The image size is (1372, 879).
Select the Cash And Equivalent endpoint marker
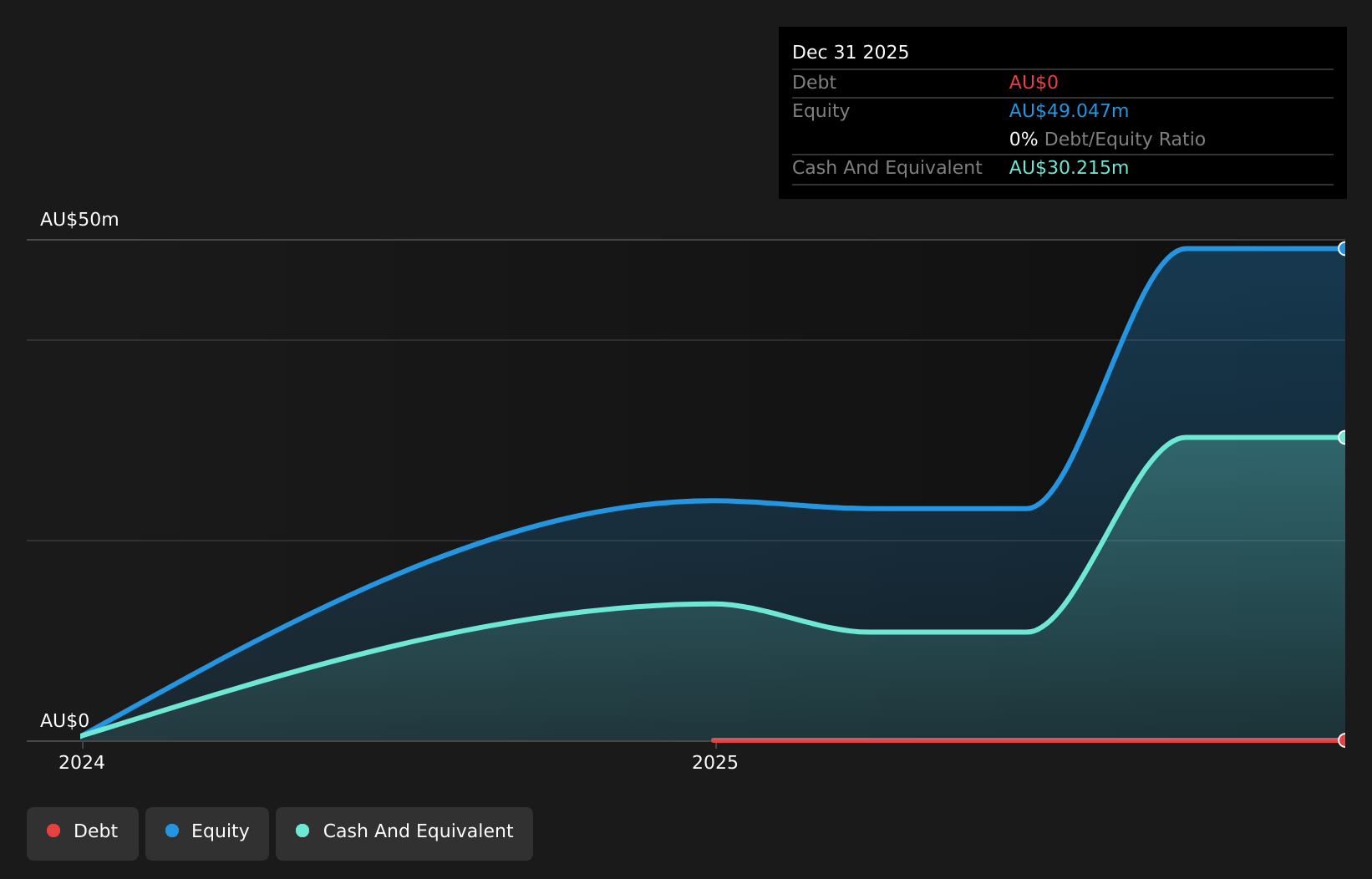click(1344, 437)
